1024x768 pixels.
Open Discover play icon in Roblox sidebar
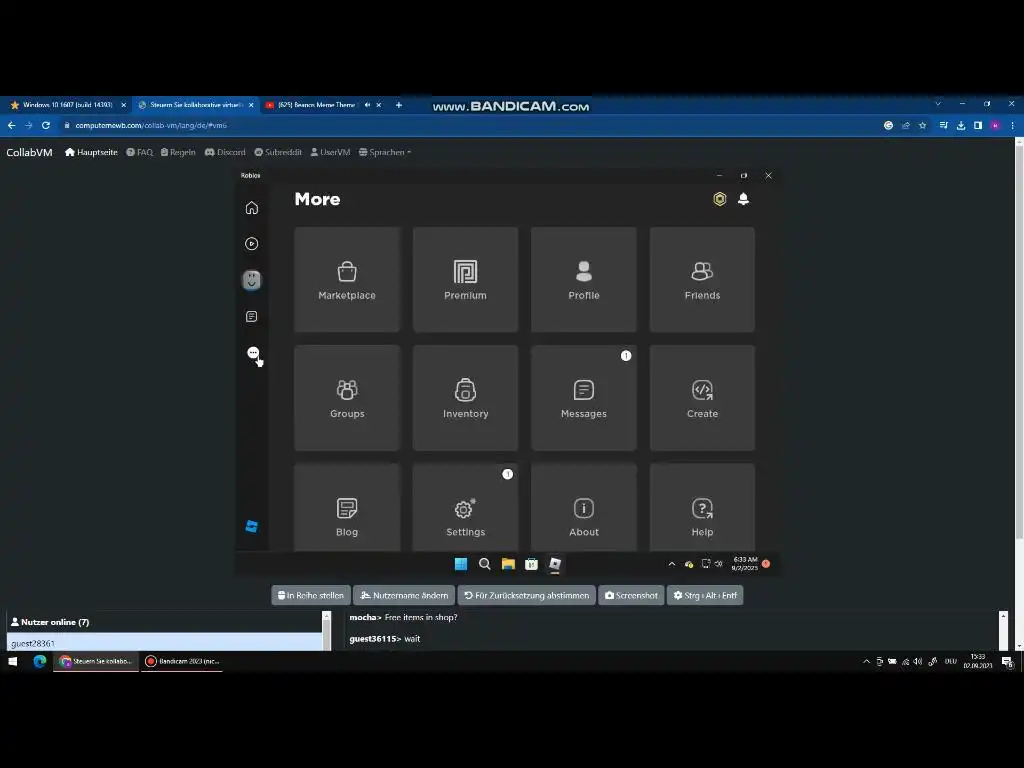(251, 244)
